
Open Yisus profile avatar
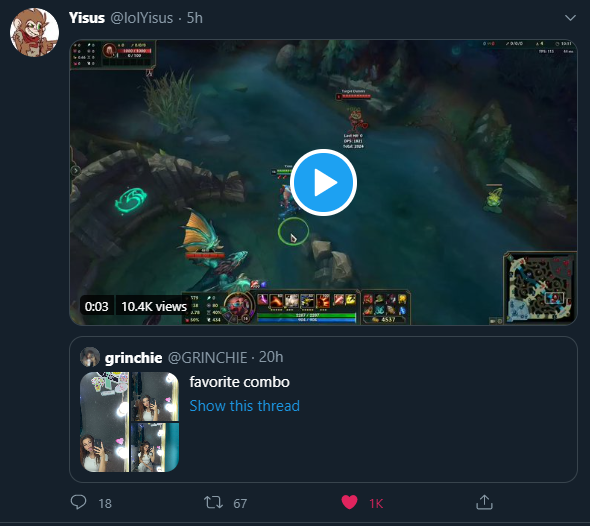[34, 32]
